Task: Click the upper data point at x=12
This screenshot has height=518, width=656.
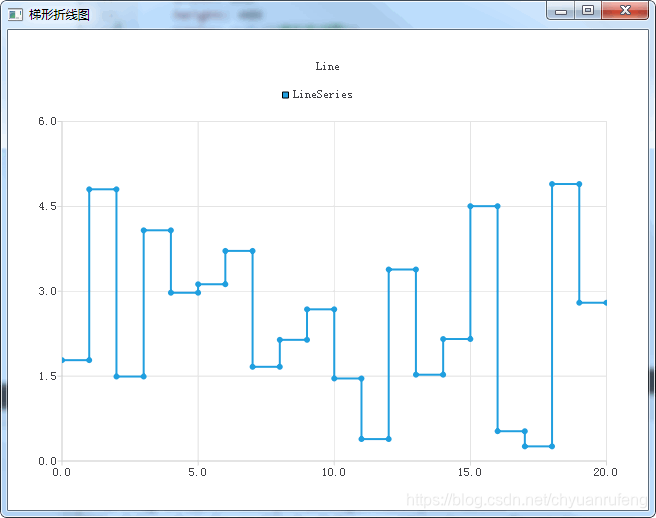Action: (389, 269)
